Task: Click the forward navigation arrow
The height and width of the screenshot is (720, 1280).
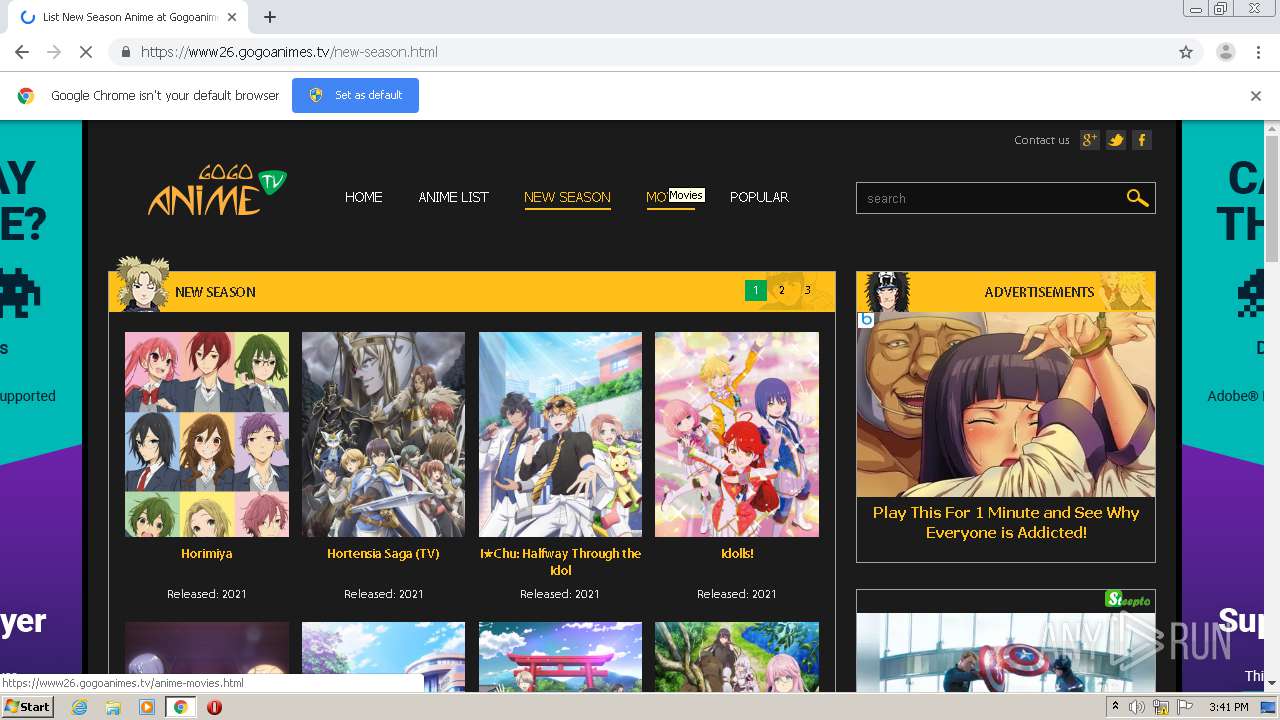Action: coord(54,52)
